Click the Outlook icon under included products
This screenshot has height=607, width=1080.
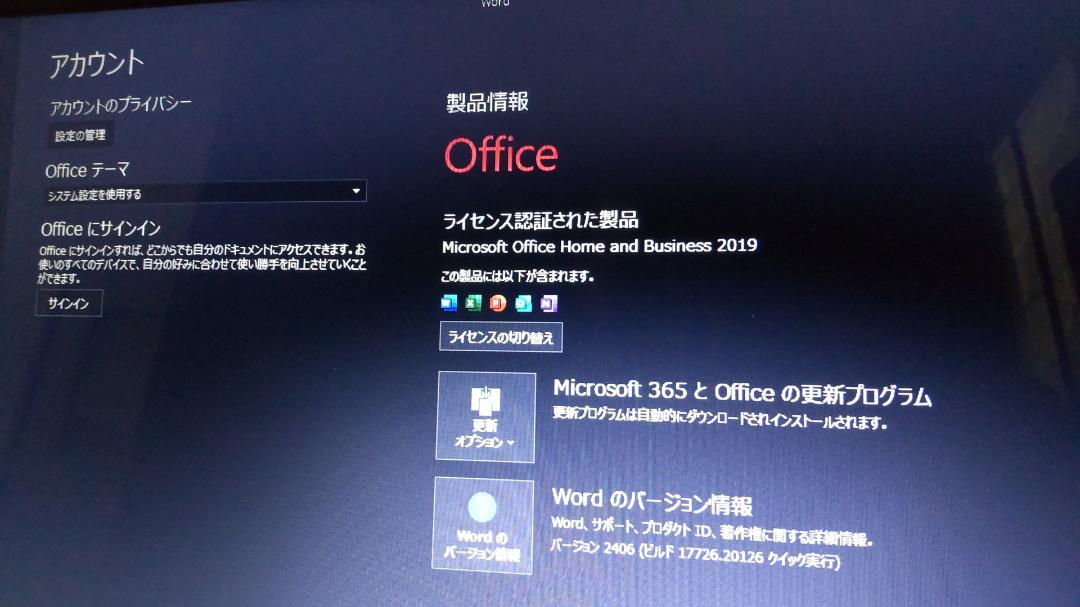[x=523, y=303]
